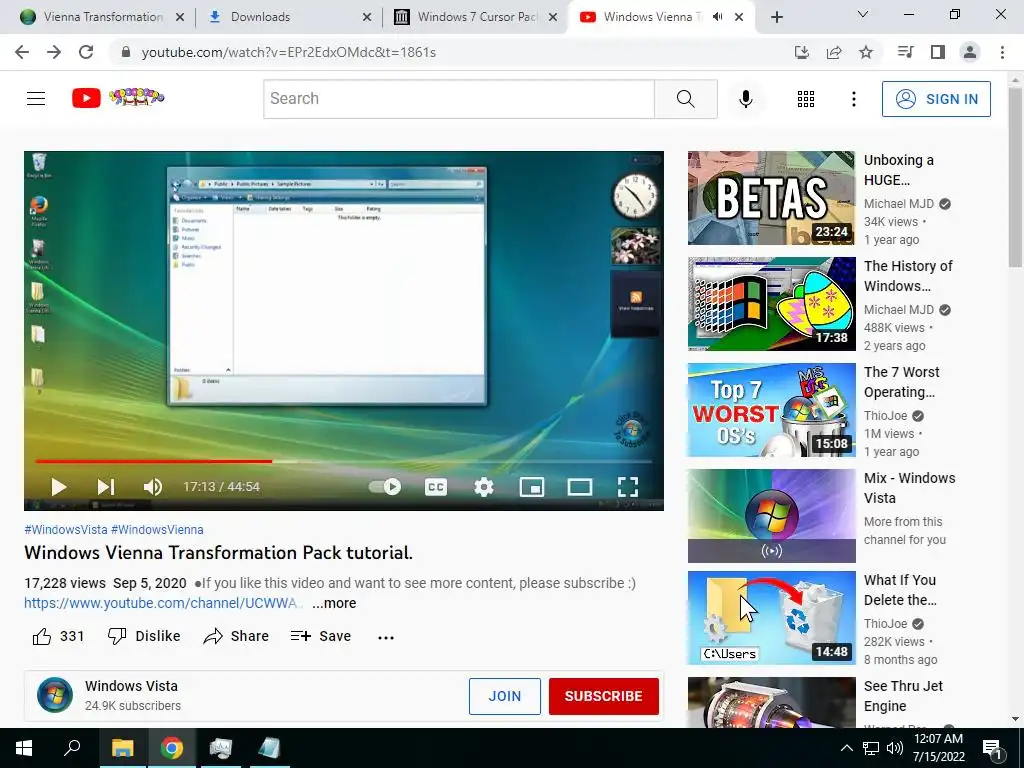Bookmark this page with the star
1024x768 pixels.
tap(866, 52)
